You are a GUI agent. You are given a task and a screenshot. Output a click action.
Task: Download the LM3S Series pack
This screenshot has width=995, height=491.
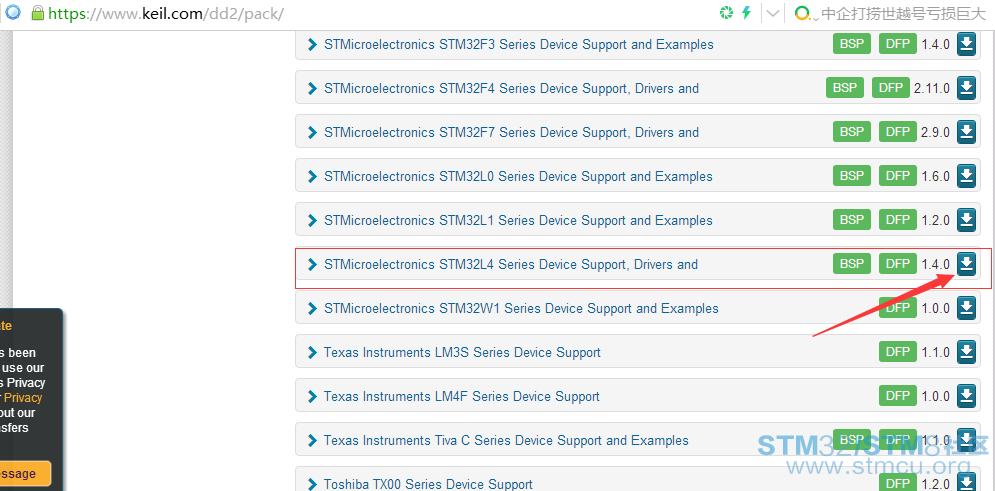[x=966, y=352]
